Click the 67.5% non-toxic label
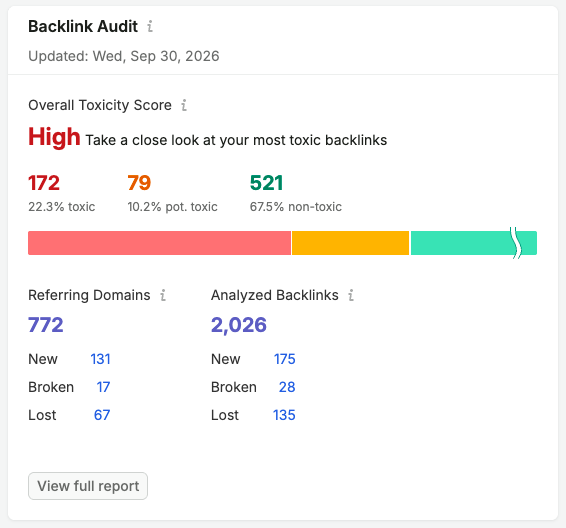 tap(296, 207)
